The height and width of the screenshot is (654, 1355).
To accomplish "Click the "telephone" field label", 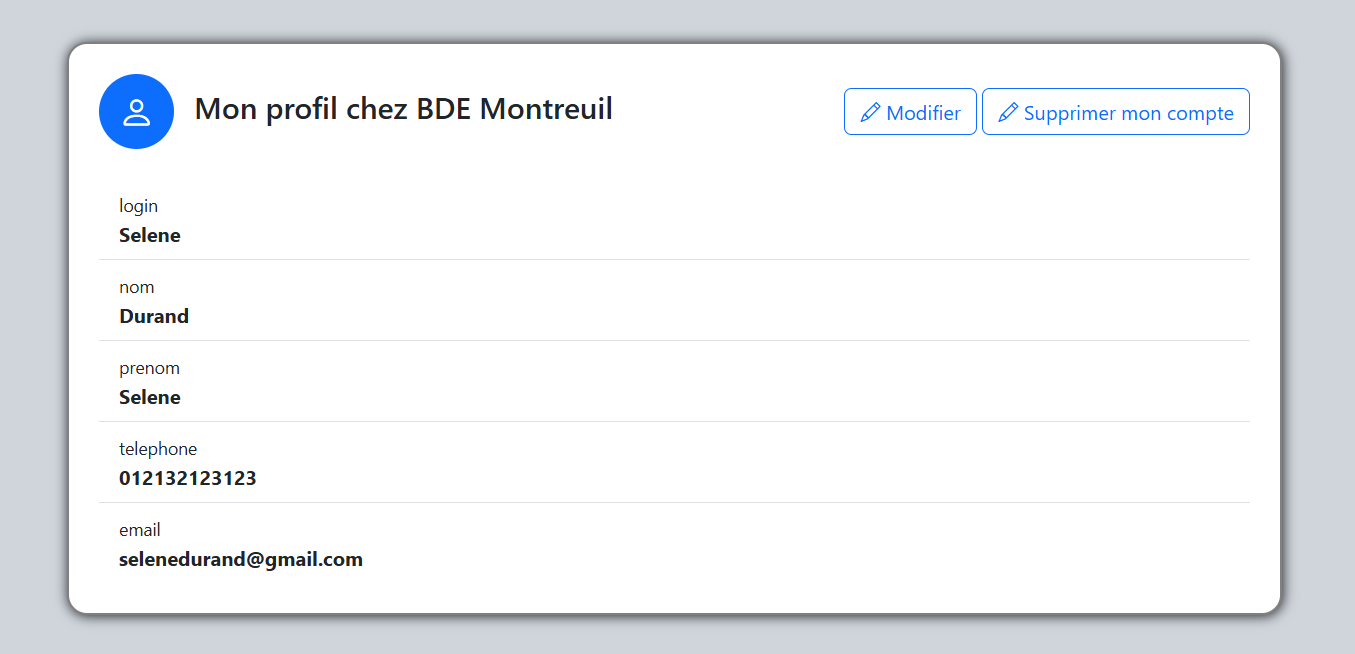I will click(158, 449).
